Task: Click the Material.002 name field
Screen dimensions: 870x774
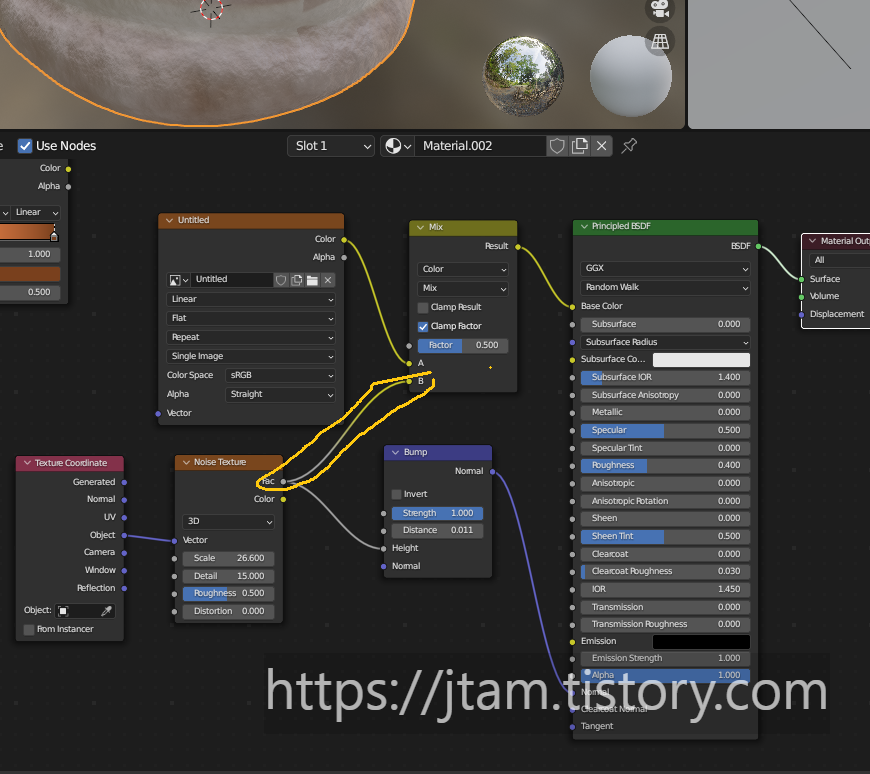Action: 480,146
